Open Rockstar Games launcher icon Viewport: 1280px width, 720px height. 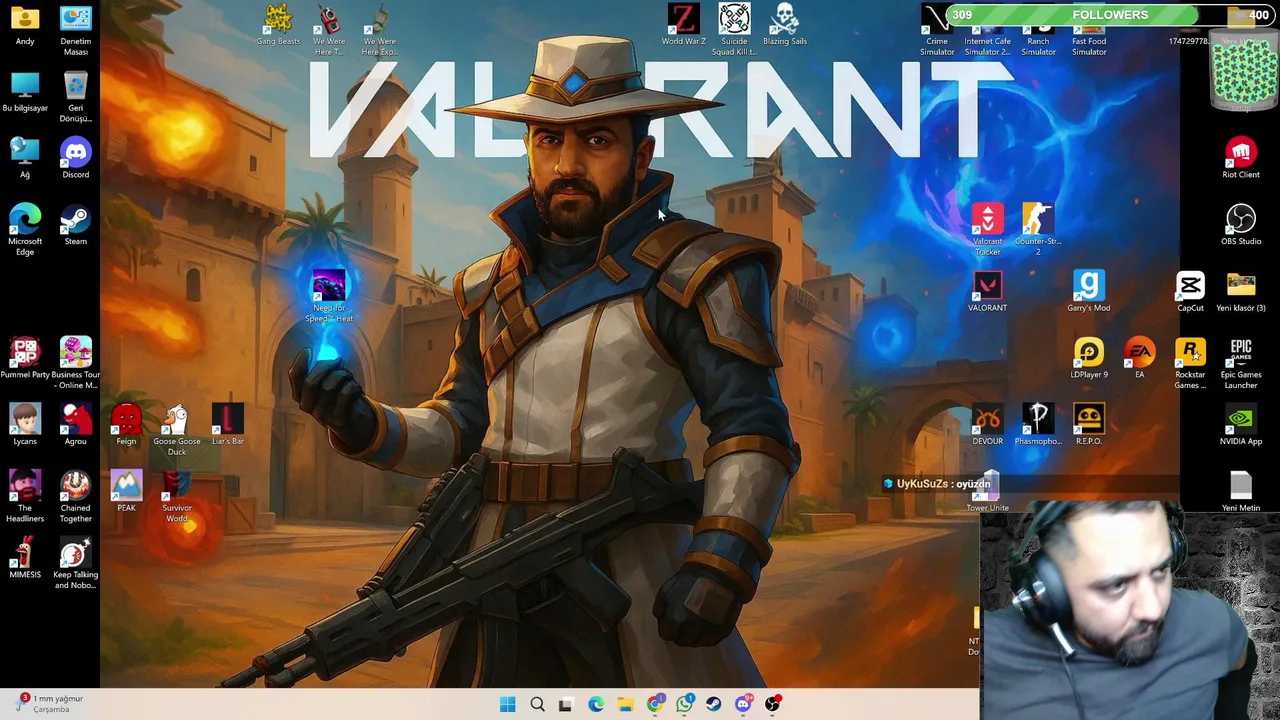1190,364
